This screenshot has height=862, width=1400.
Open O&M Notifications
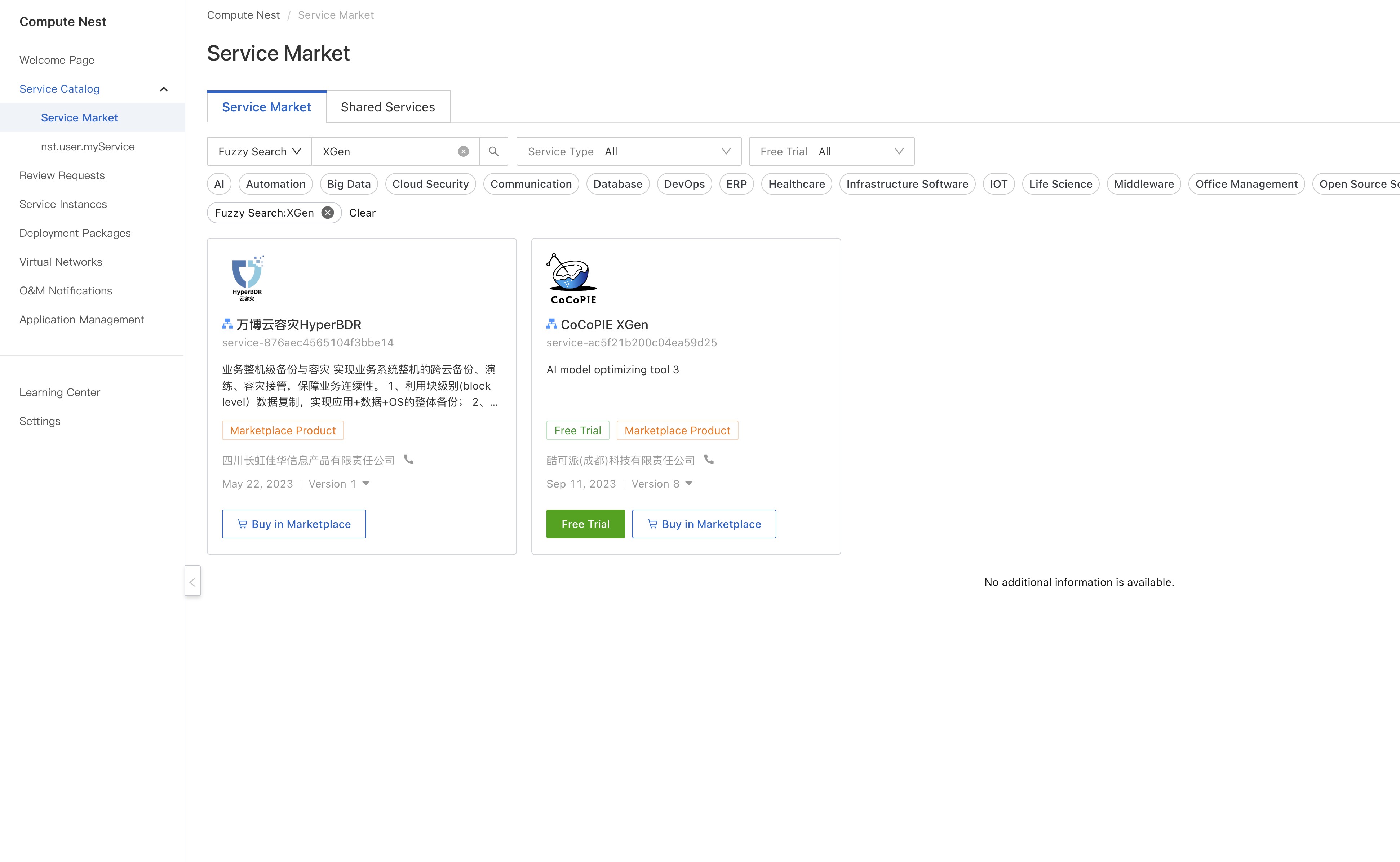(x=66, y=291)
